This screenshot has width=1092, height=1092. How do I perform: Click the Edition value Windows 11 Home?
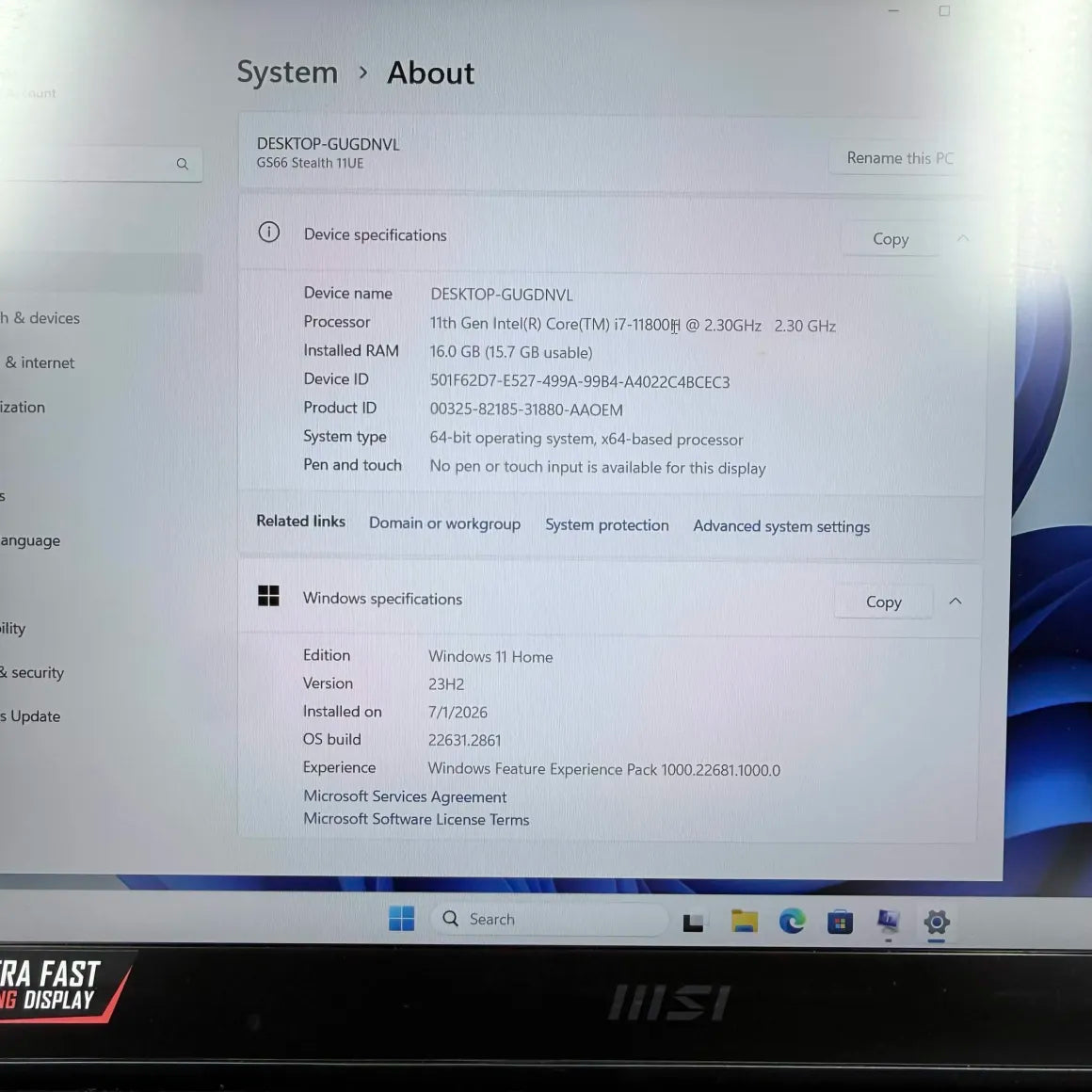[x=490, y=657]
